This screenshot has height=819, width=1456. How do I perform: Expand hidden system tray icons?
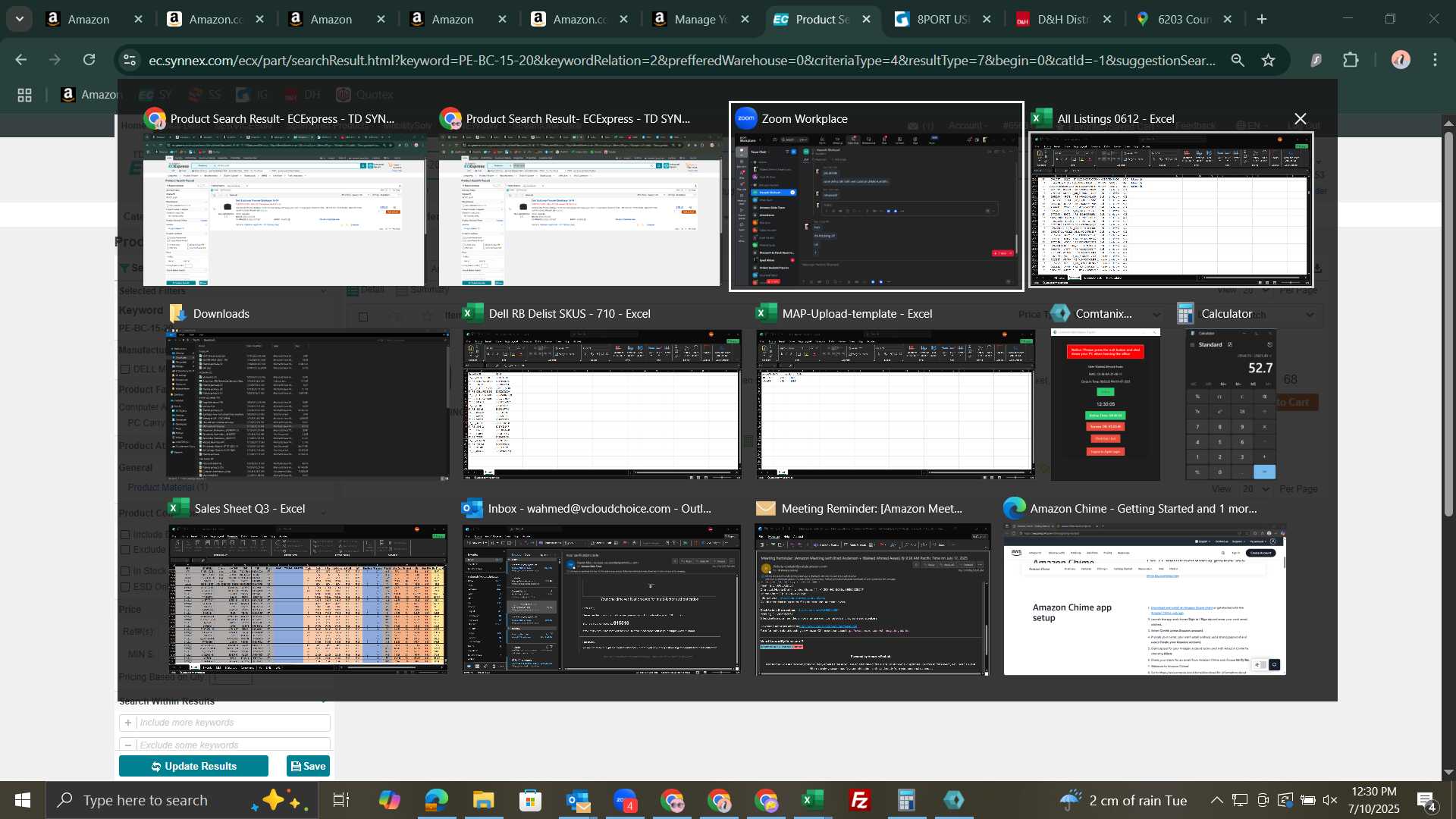1216,800
